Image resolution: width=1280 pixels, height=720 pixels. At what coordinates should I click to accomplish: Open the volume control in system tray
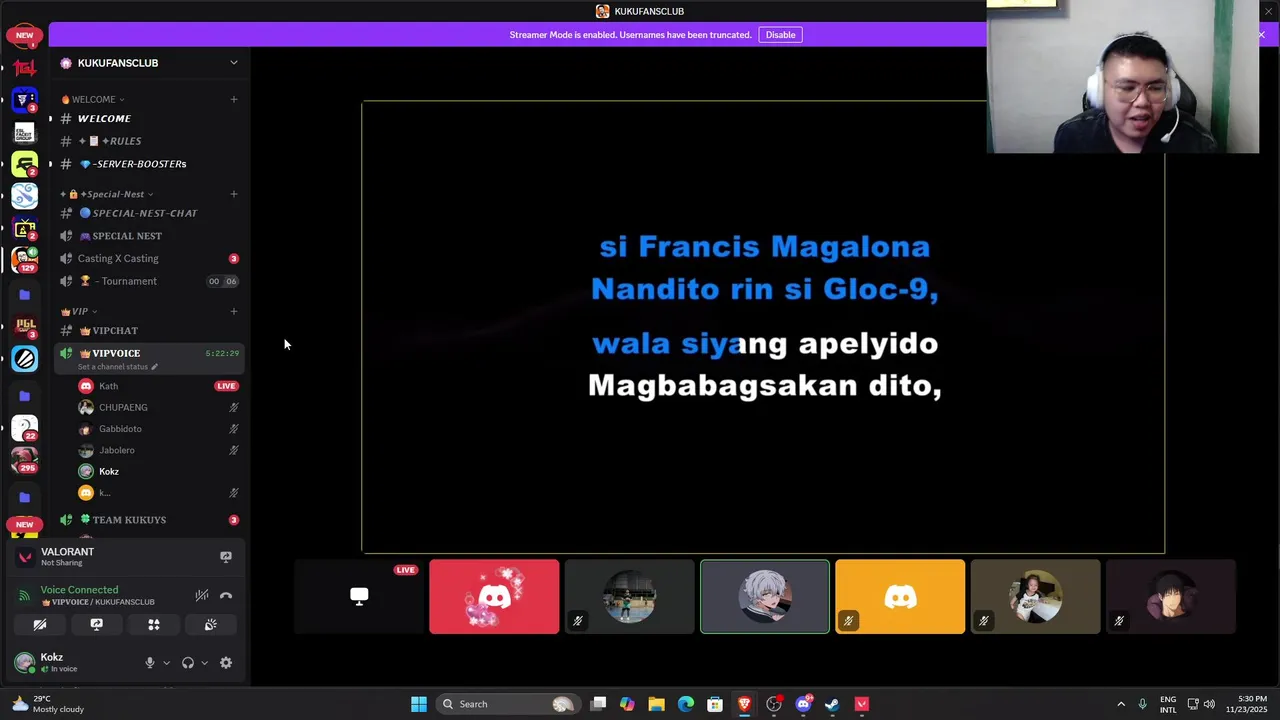click(1209, 704)
